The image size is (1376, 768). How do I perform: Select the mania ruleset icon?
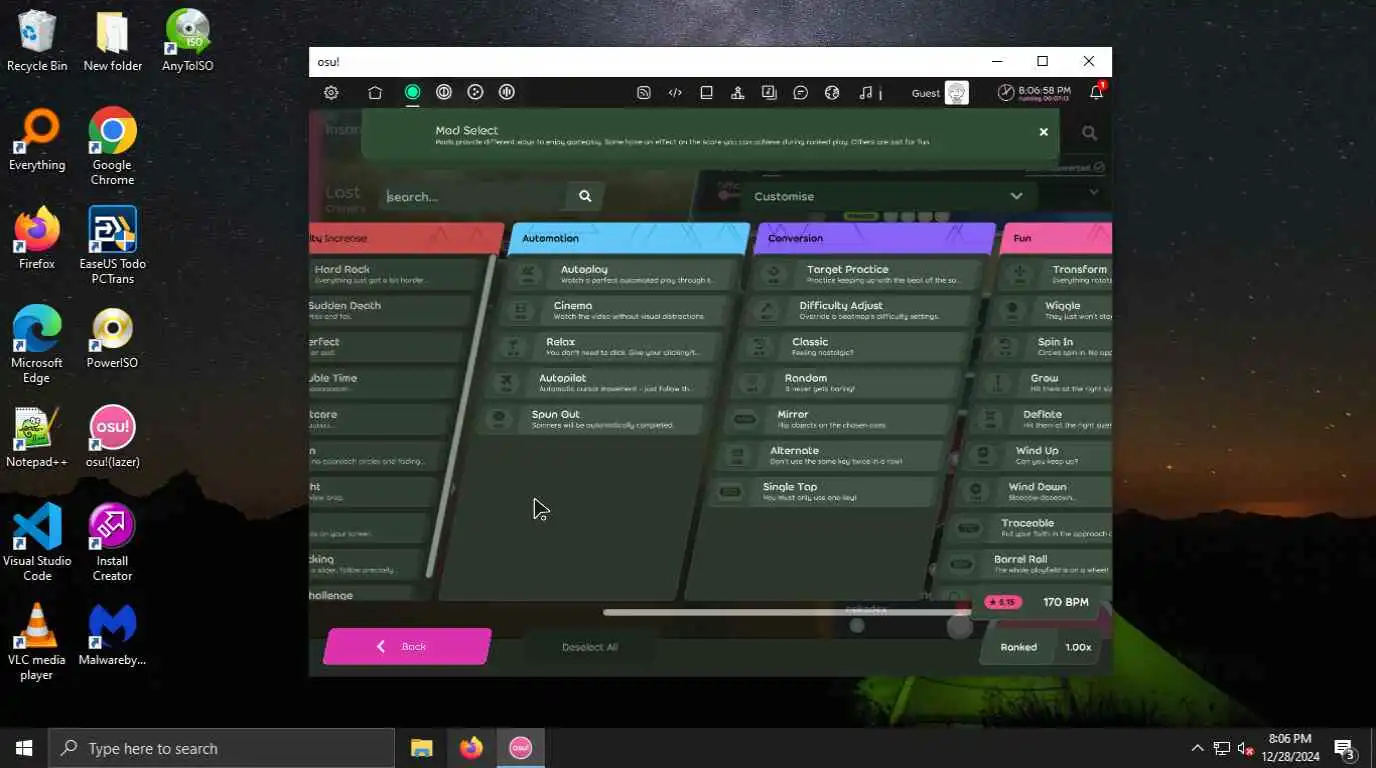pyautogui.click(x=507, y=92)
